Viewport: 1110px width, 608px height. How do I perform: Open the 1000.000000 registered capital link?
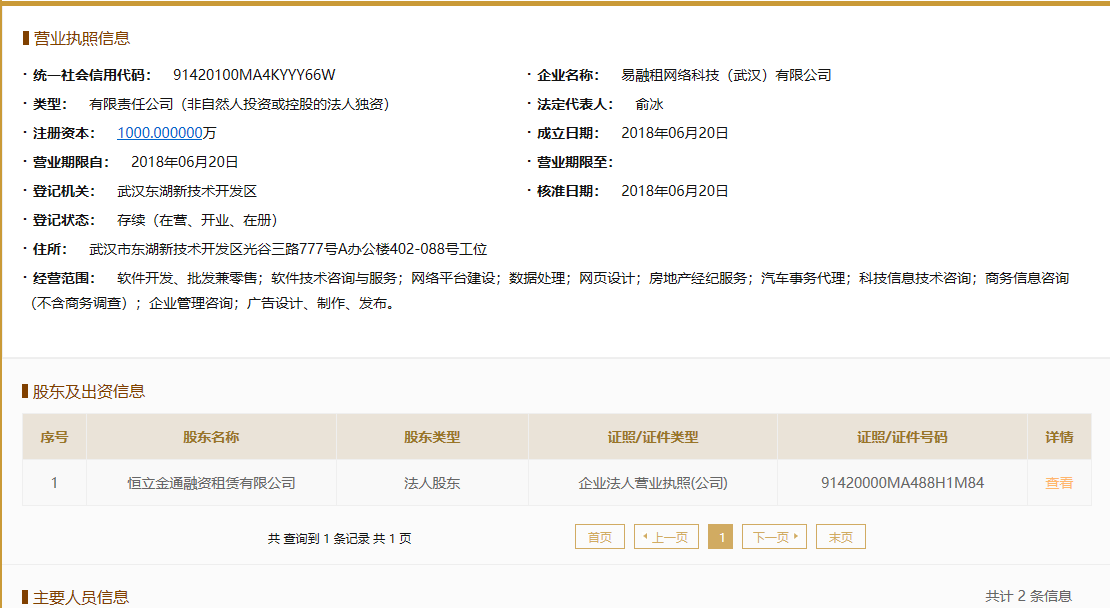[160, 133]
